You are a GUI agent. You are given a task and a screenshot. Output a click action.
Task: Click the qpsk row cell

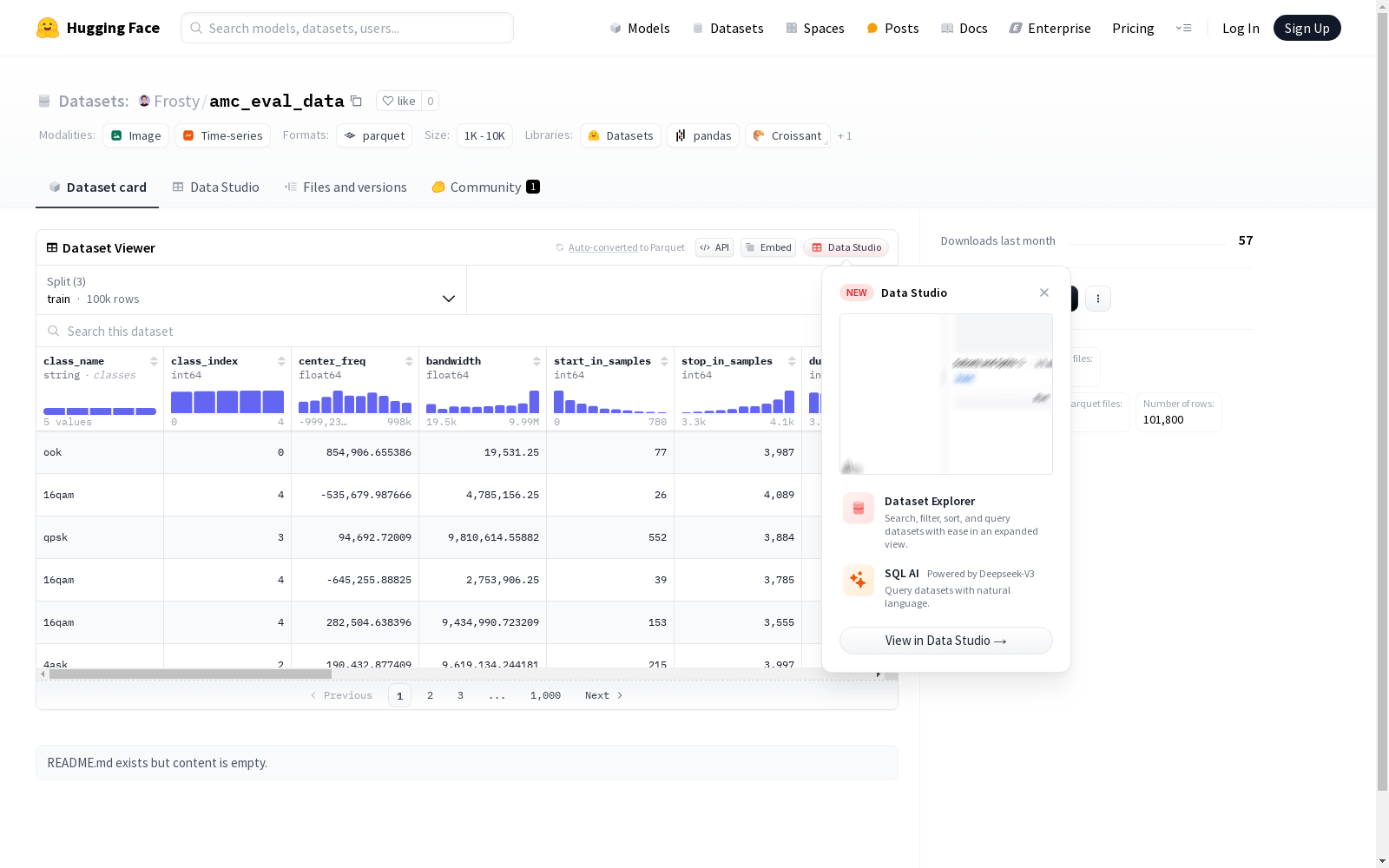pyautogui.click(x=100, y=537)
